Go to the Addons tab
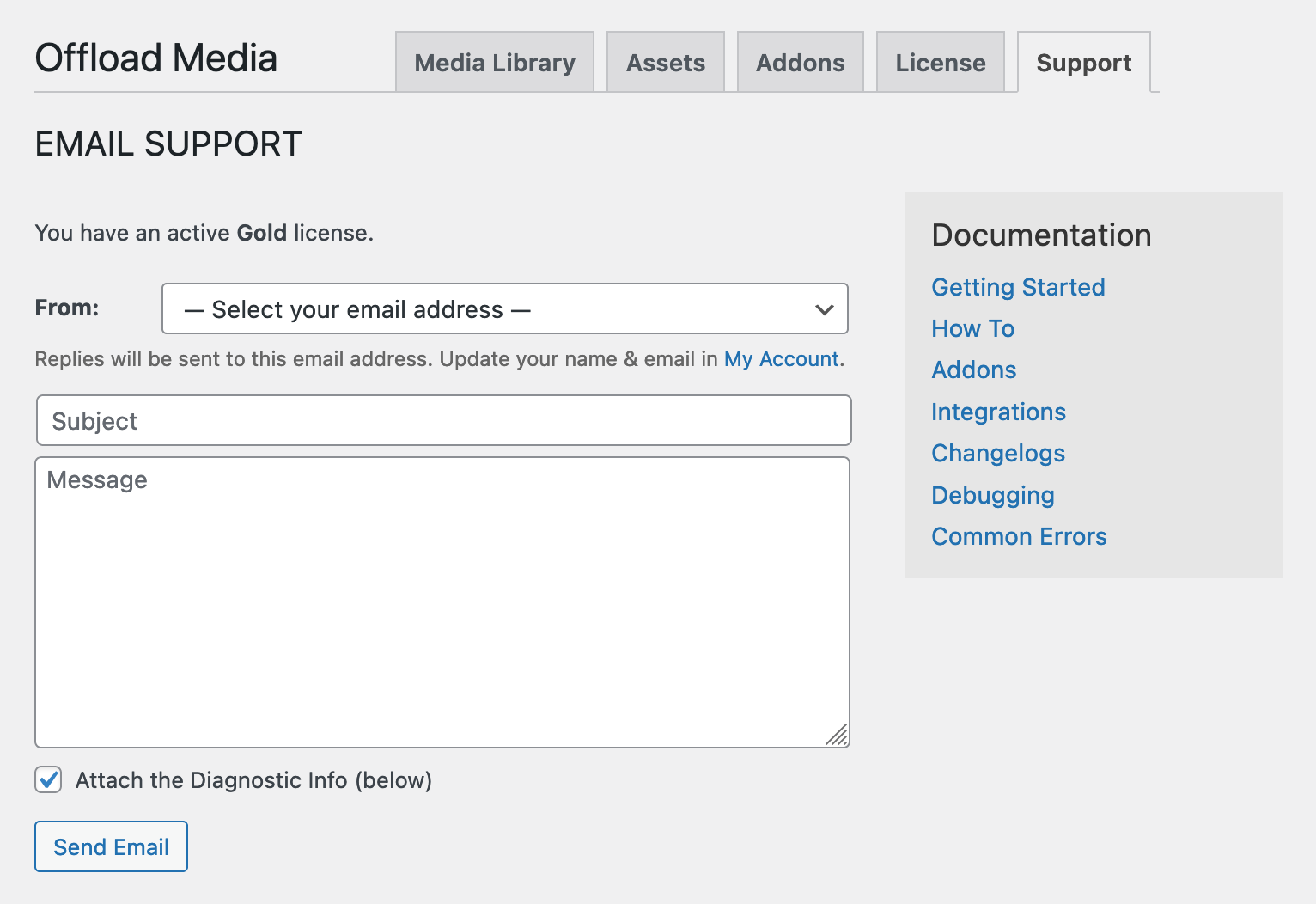 [x=801, y=62]
